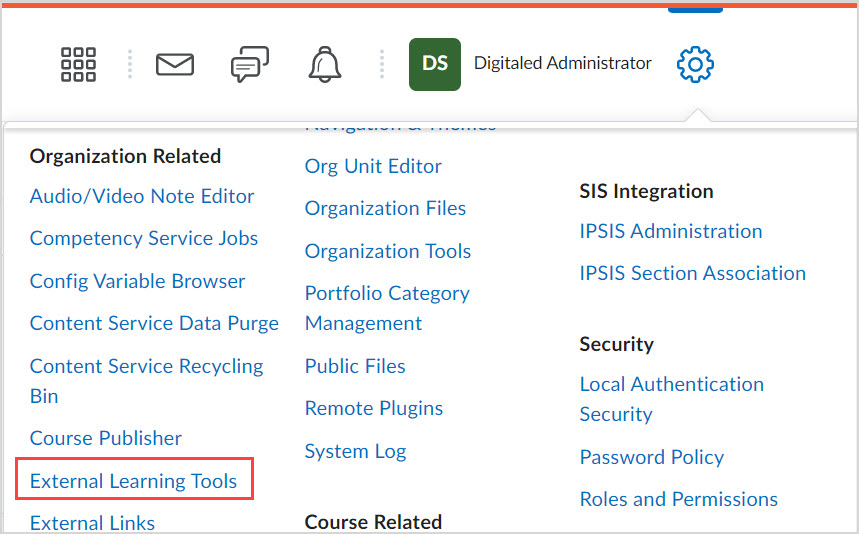Open Roles and Permissions
Image resolution: width=859 pixels, height=534 pixels.
pos(679,499)
